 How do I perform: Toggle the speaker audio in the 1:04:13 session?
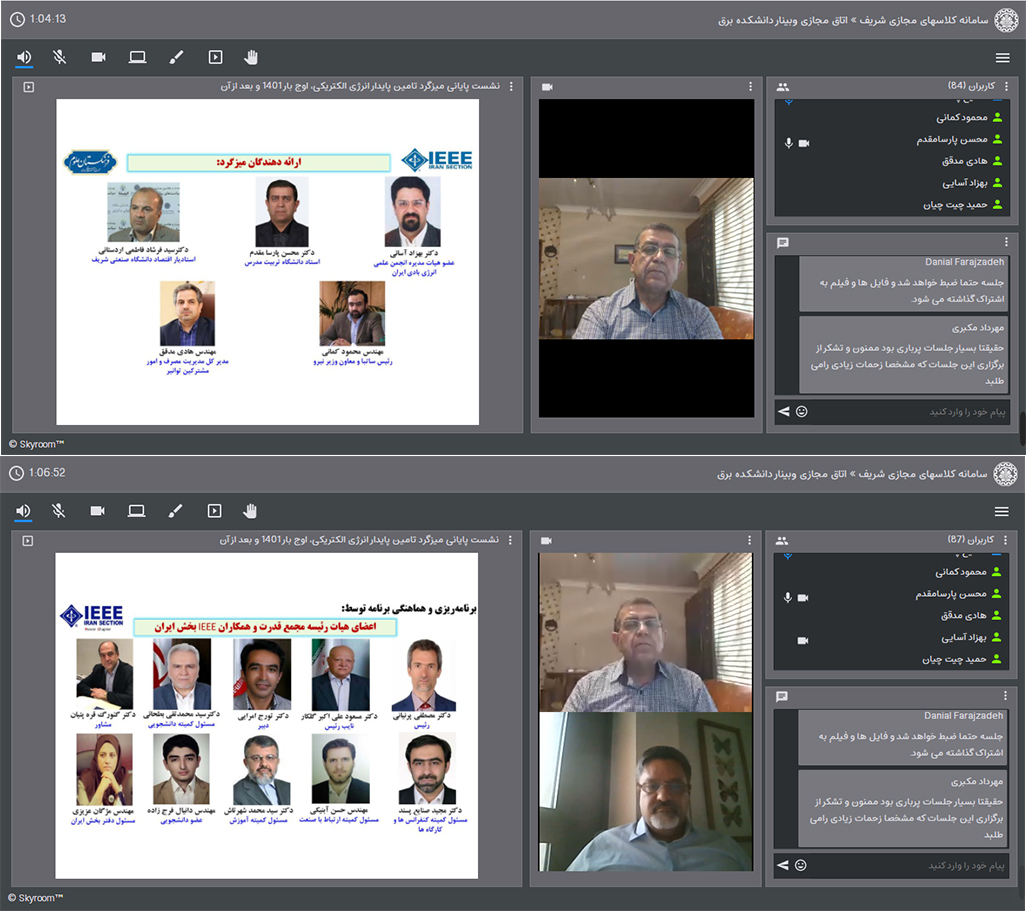[23, 57]
